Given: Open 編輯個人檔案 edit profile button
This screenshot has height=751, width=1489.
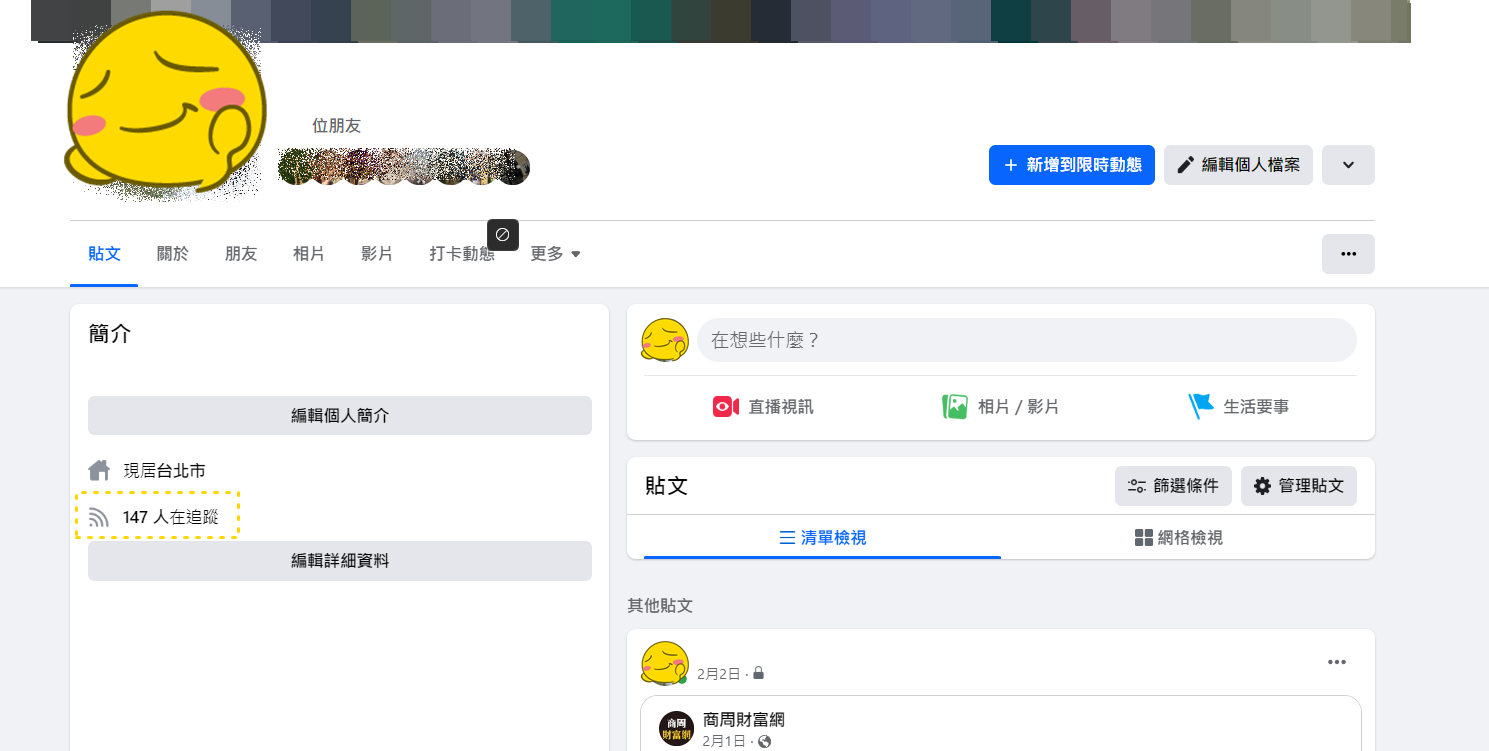Looking at the screenshot, I should [1238, 165].
